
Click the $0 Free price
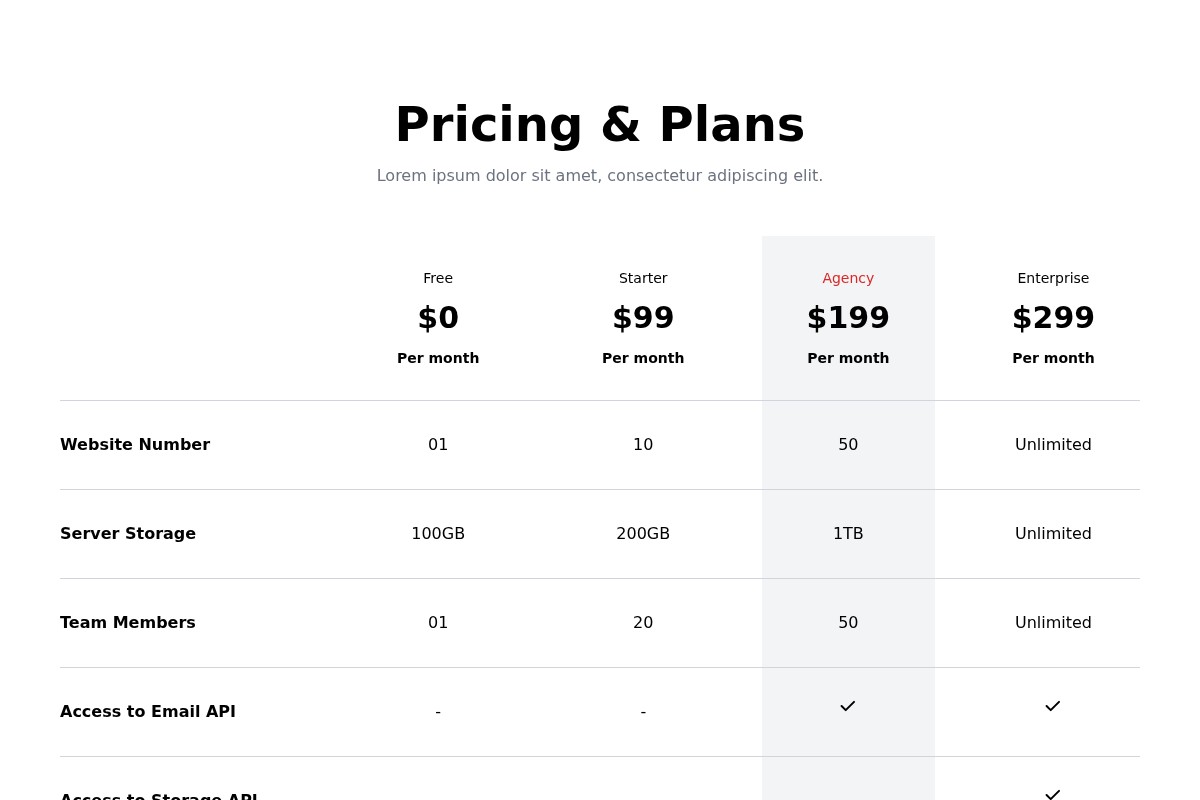438,318
